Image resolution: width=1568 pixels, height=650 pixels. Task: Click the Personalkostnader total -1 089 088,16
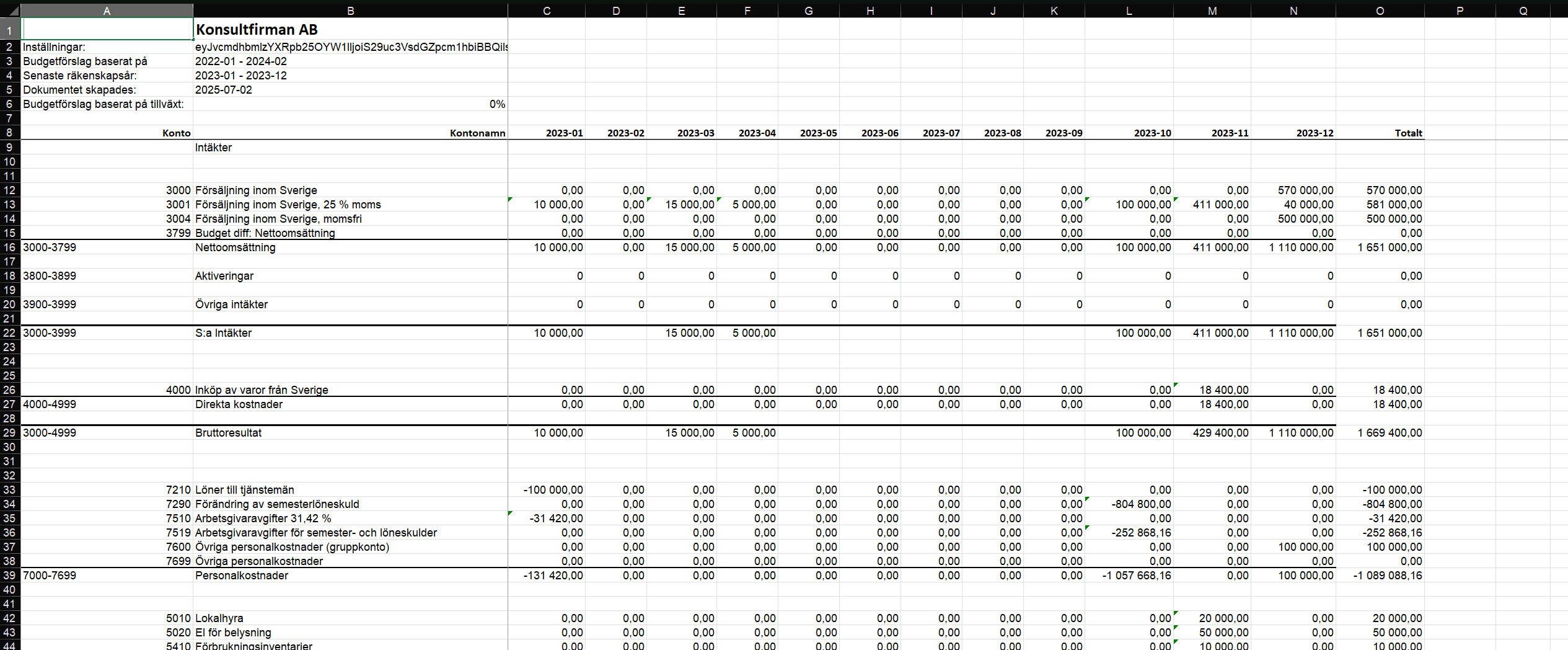click(1380, 576)
